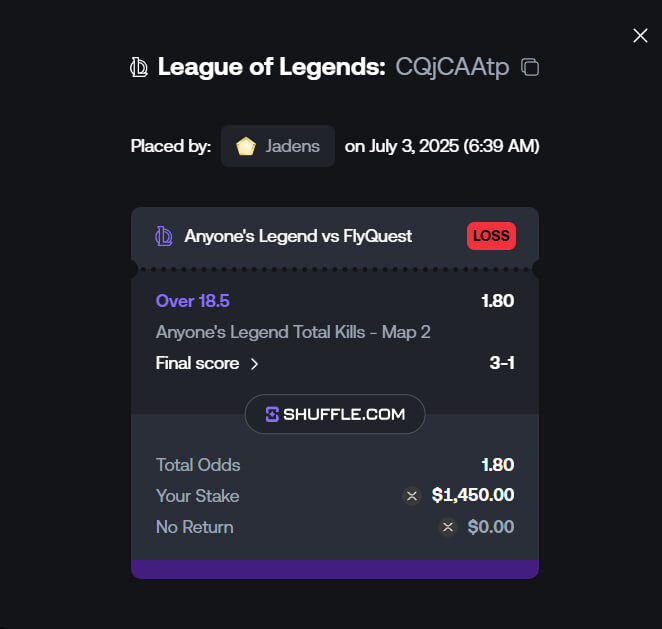
Task: Click the purple League icon beside match
Action: click(x=164, y=236)
